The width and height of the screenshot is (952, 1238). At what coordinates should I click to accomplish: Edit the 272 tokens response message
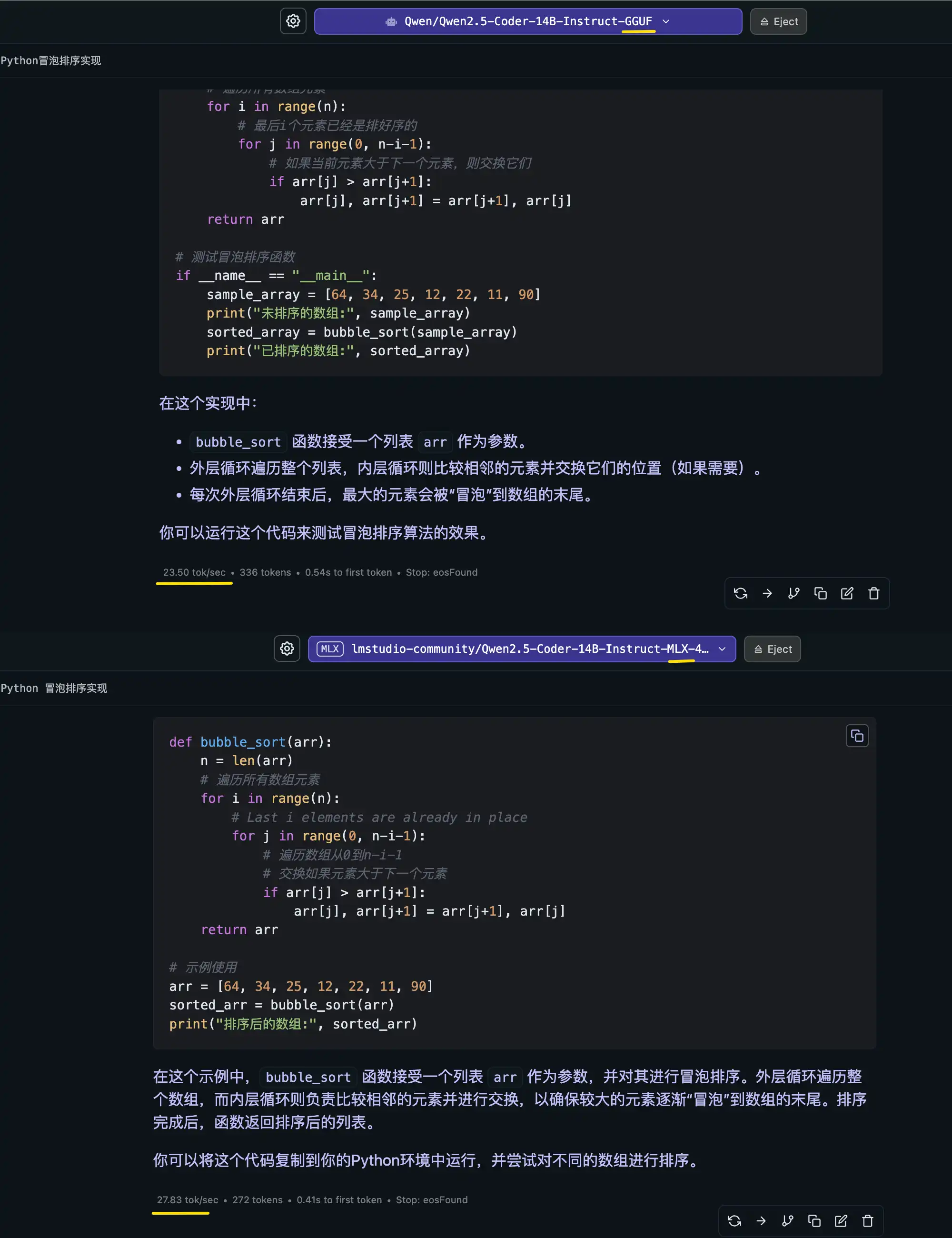840,1220
